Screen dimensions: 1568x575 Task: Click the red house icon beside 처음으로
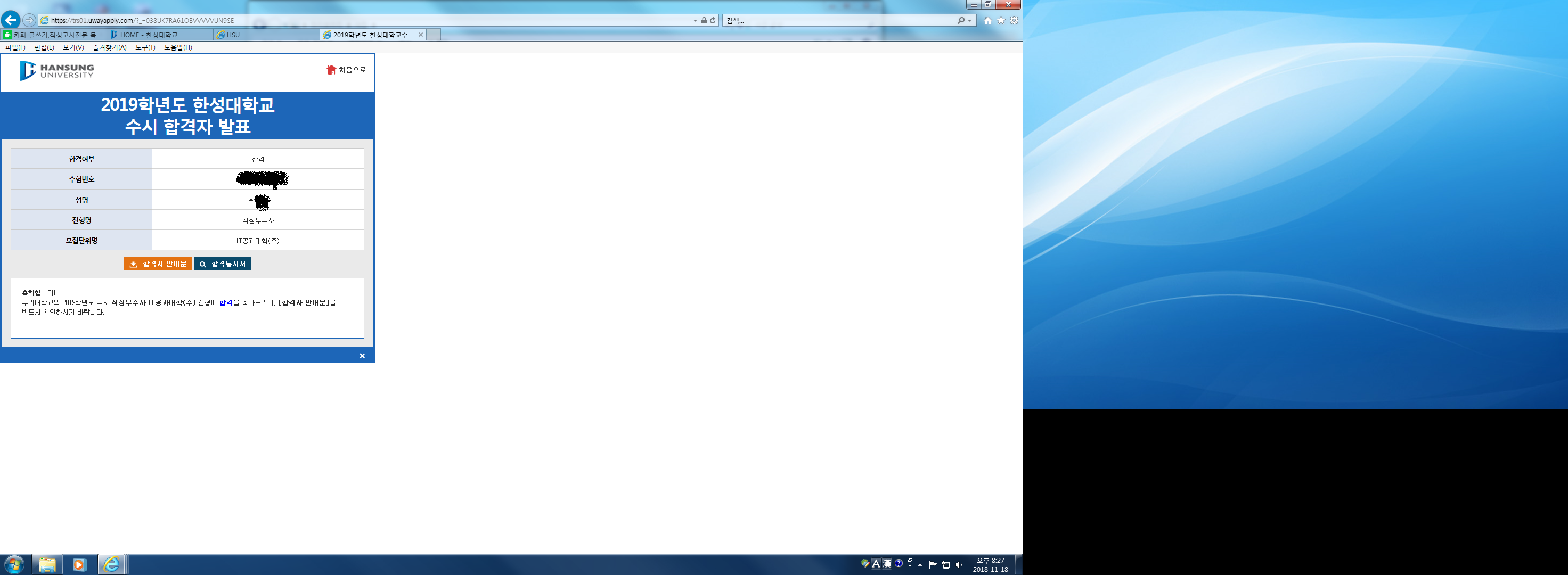[x=331, y=70]
